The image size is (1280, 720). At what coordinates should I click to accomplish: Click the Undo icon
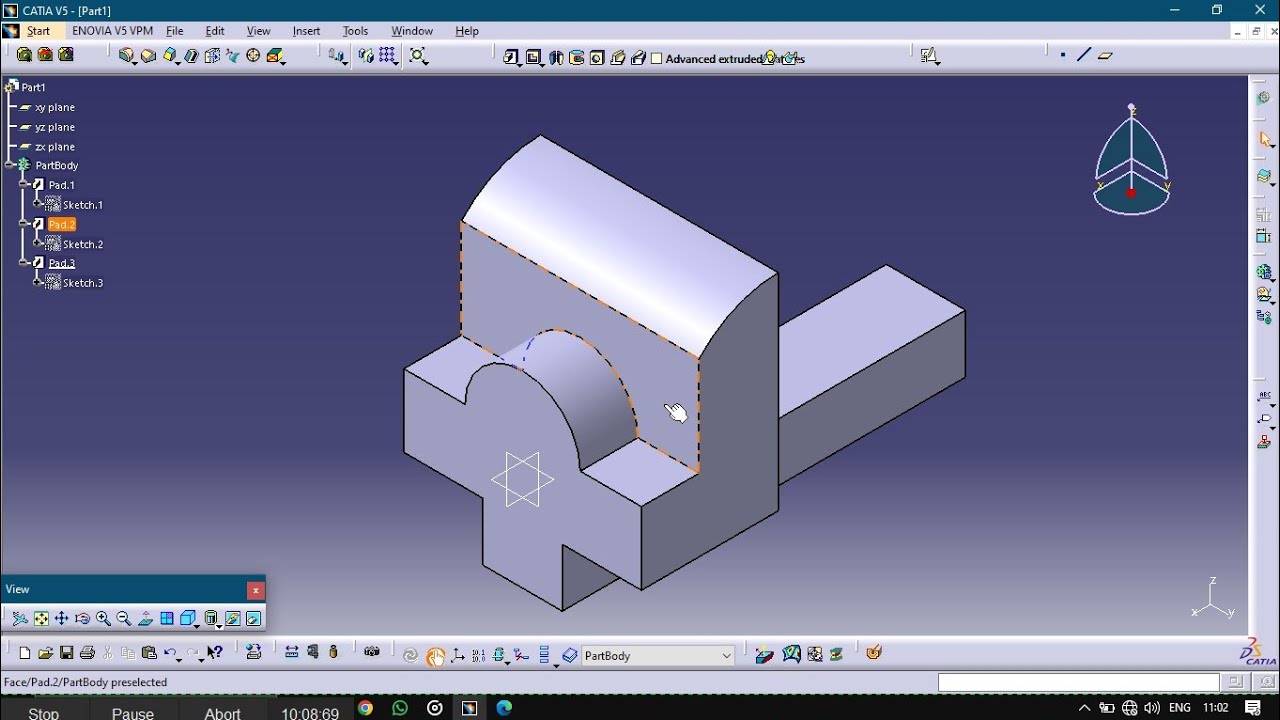tap(171, 653)
